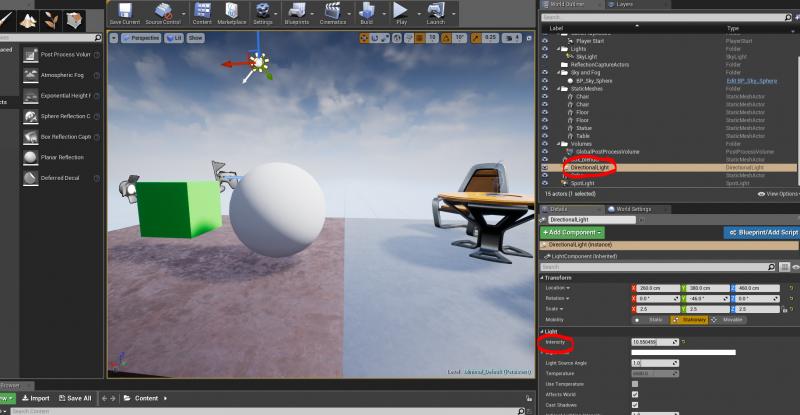Select Deferred Decal item

(x=61, y=178)
